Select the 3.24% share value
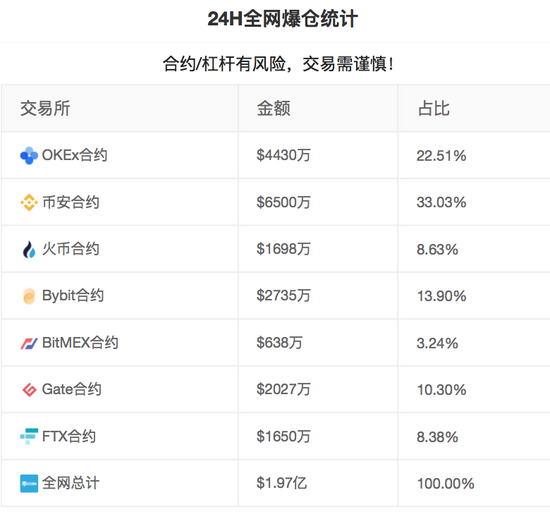 point(437,343)
